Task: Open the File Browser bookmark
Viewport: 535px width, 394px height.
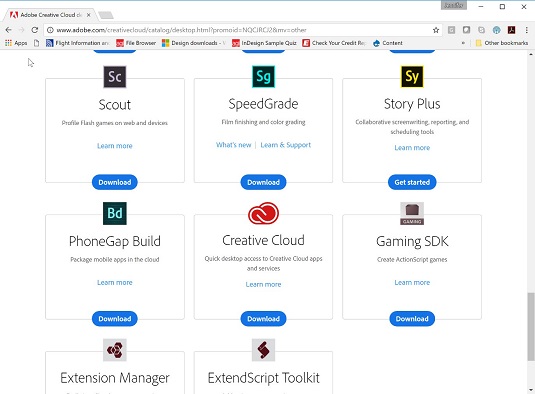Action: click(x=136, y=43)
